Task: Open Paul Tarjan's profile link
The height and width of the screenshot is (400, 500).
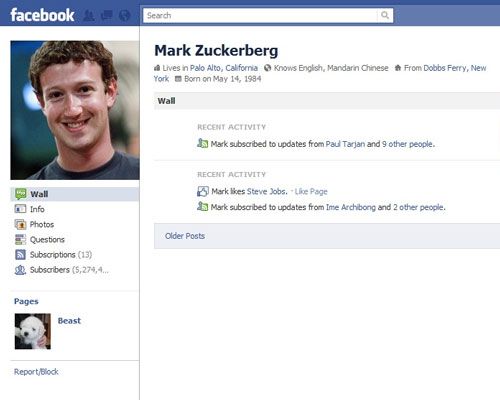Action: (x=345, y=144)
